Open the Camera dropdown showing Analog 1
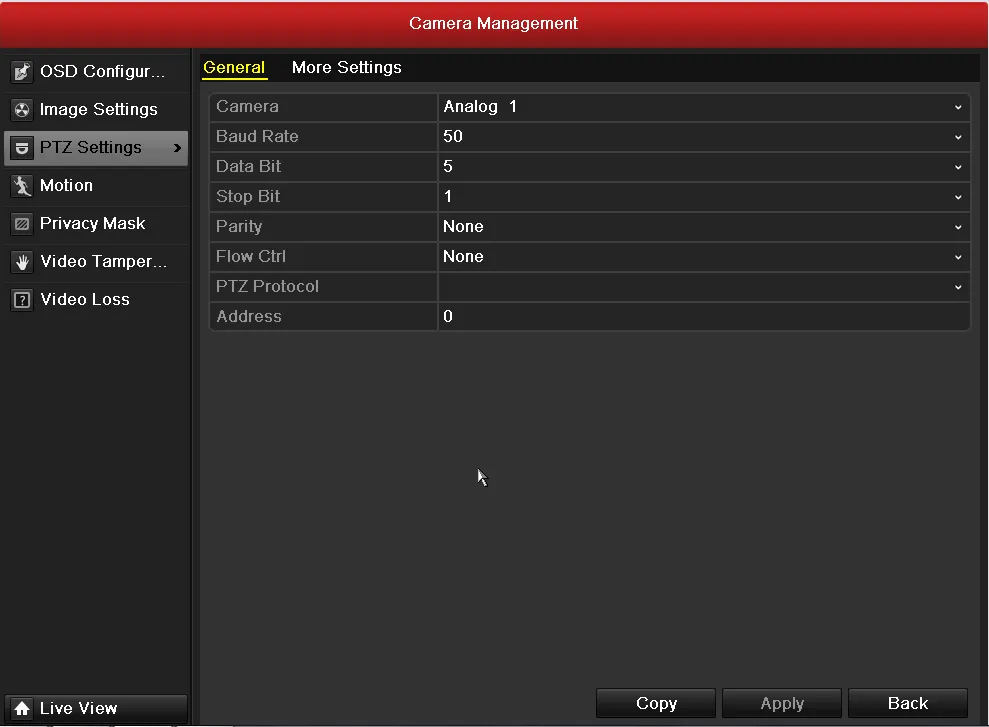Screen dimensions: 989x727 click(x=703, y=107)
